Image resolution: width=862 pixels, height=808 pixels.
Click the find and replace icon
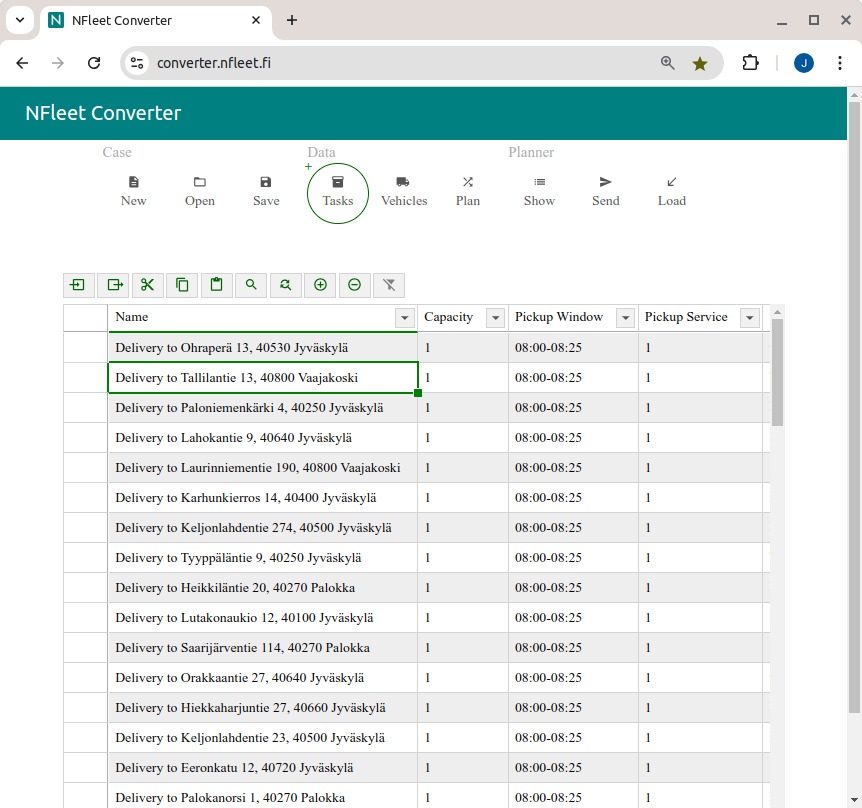pos(285,285)
